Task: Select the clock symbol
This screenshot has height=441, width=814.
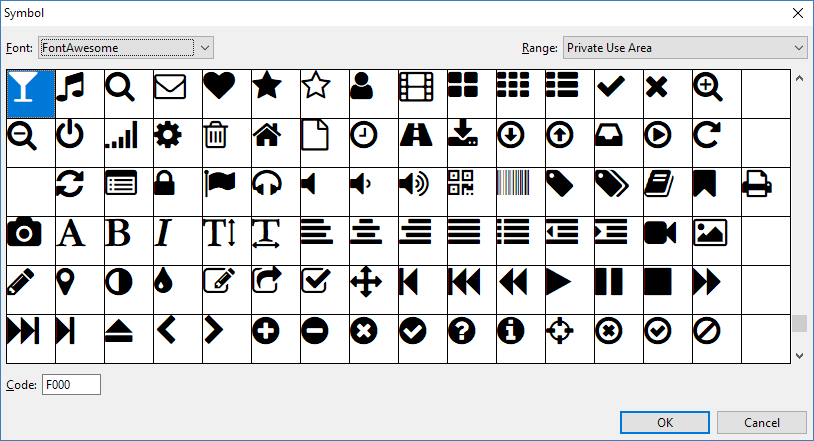Action: point(374,142)
